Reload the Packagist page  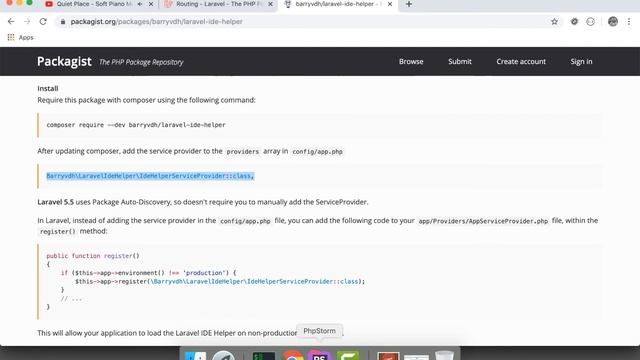[x=43, y=22]
